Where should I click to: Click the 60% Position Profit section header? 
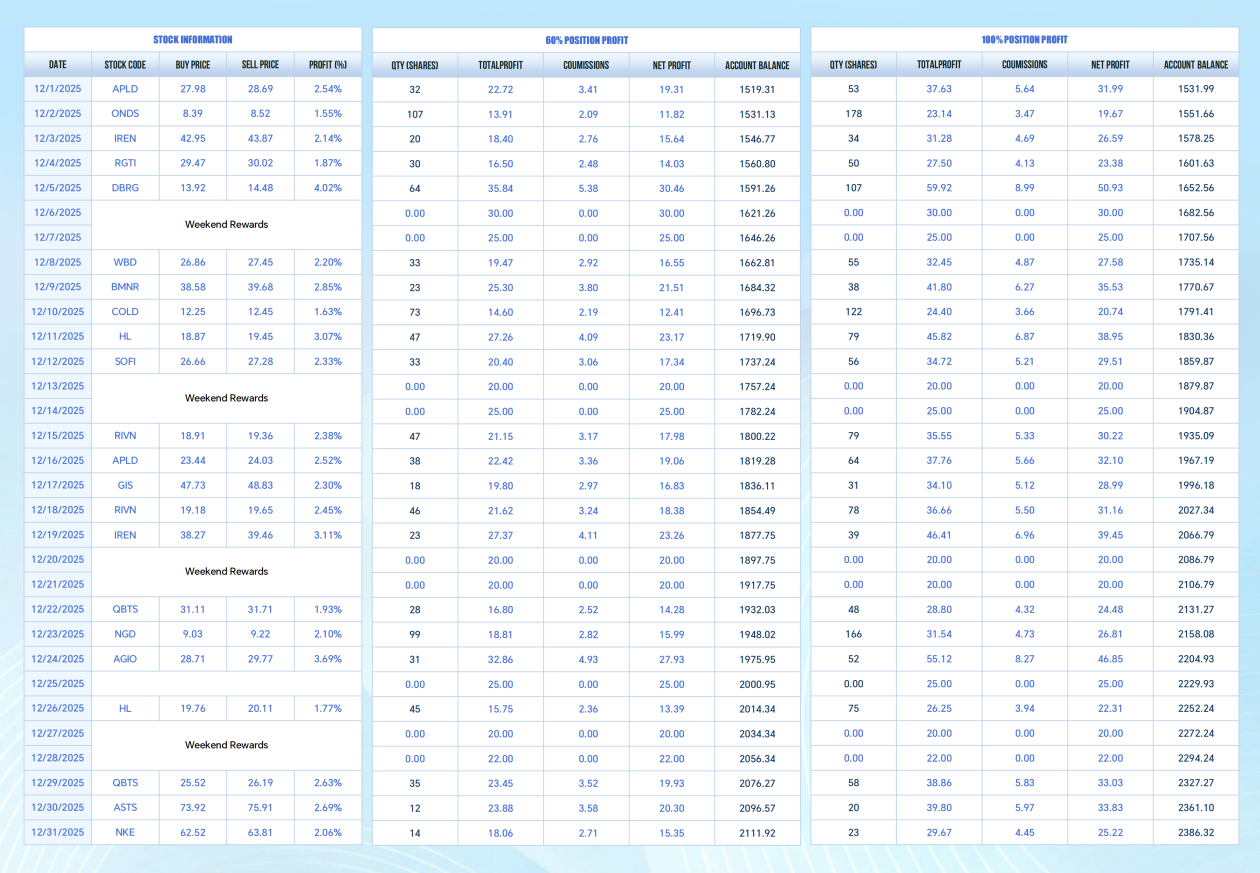pos(587,40)
